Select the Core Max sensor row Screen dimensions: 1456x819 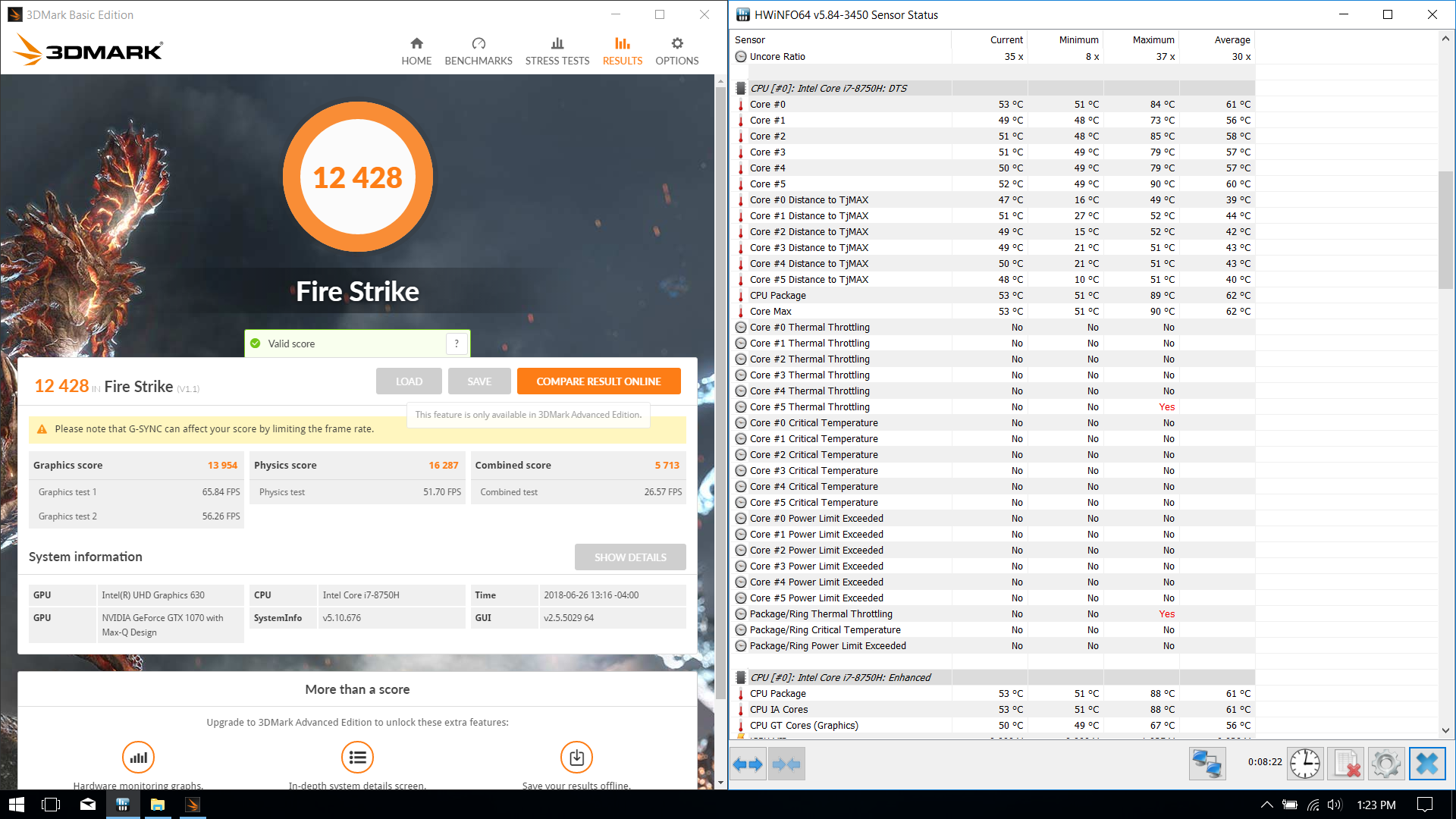pyautogui.click(x=994, y=312)
